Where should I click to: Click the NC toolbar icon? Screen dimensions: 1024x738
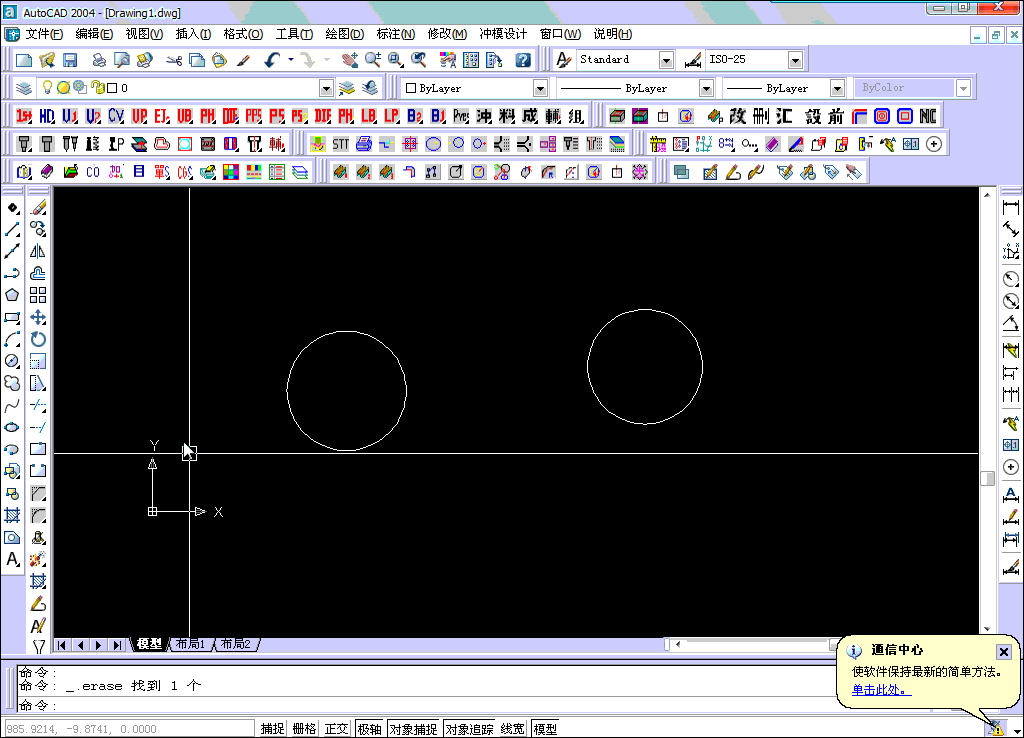tap(928, 116)
